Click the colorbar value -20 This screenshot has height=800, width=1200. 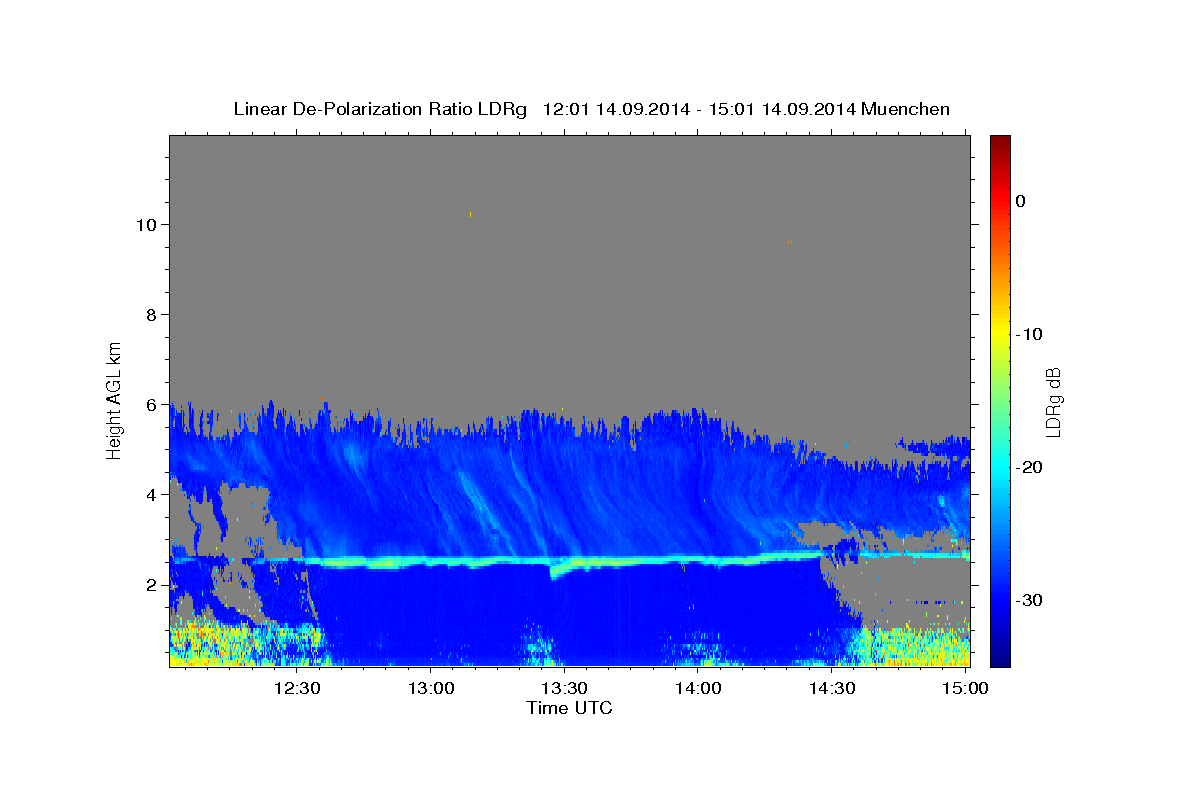coord(1029,467)
